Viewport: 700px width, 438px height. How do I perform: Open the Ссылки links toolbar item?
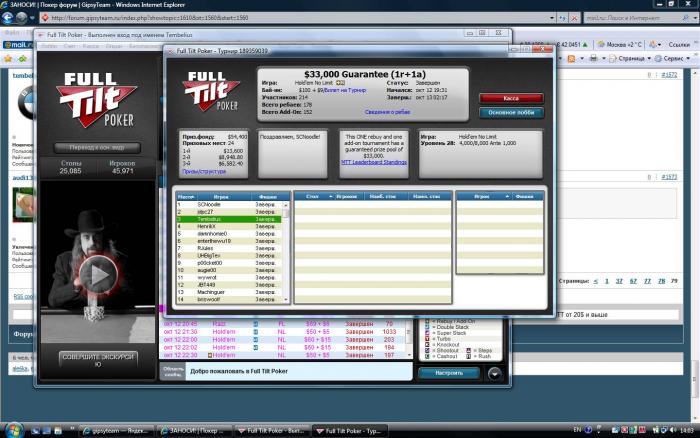point(679,45)
